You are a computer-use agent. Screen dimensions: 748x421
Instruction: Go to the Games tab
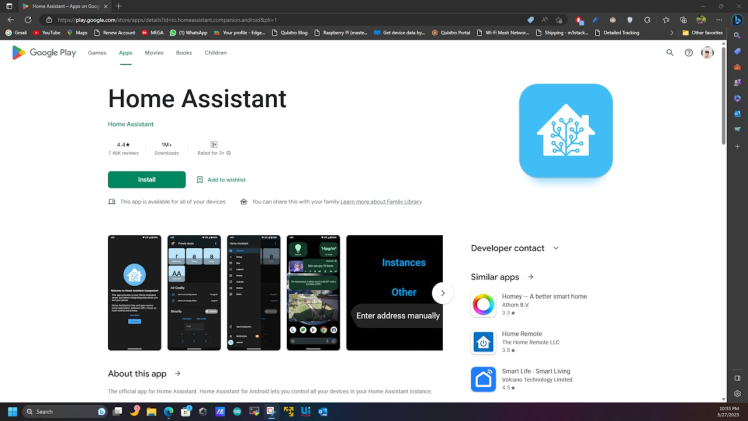[97, 52]
